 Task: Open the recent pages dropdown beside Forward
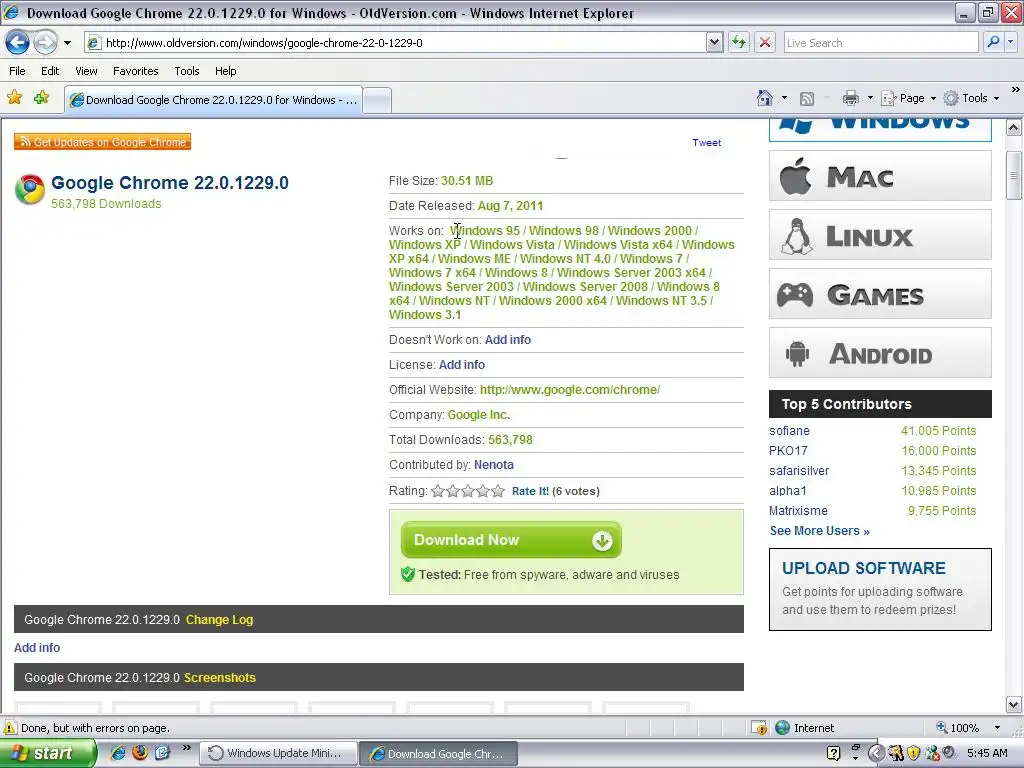pyautogui.click(x=67, y=43)
